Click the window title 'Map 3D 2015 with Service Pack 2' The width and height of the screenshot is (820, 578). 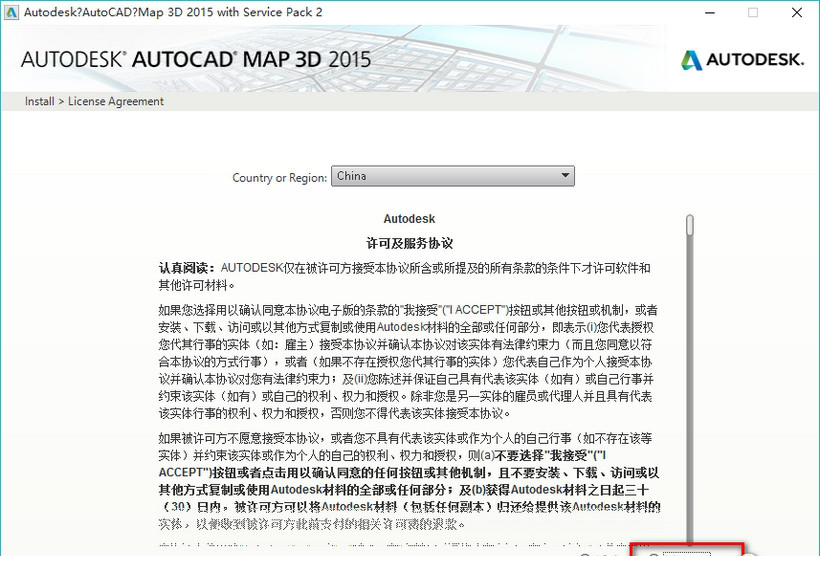(x=230, y=12)
